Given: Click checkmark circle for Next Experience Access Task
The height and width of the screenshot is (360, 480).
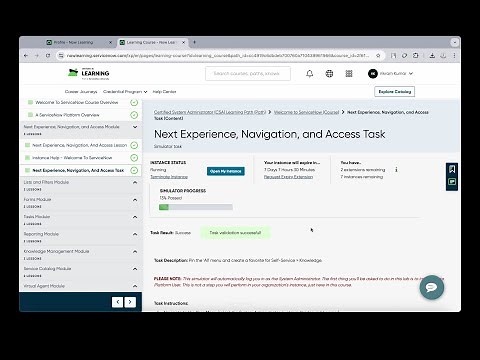Looking at the screenshot, I should pos(134,170).
